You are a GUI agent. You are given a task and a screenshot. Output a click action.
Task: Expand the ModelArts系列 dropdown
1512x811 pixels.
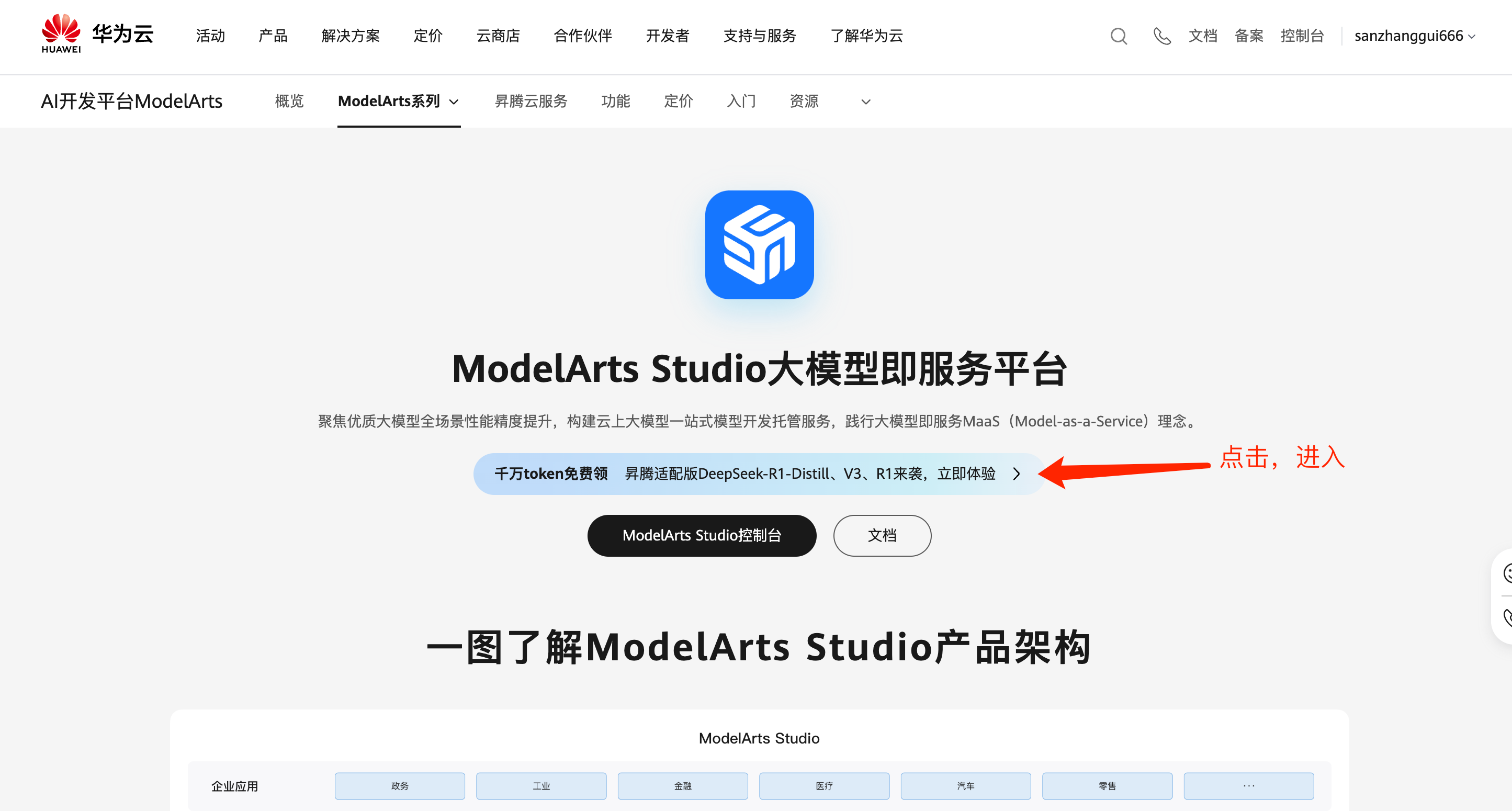398,102
